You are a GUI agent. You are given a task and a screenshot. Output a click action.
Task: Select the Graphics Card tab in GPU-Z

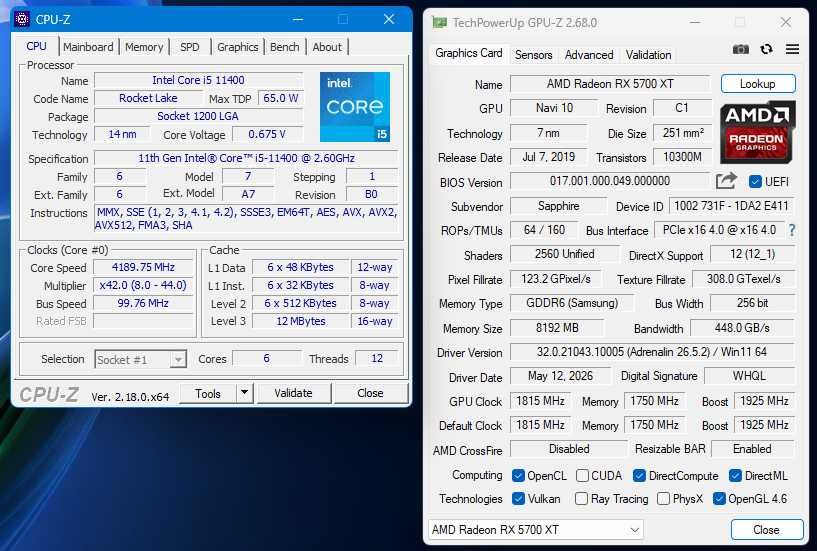[x=468, y=53]
